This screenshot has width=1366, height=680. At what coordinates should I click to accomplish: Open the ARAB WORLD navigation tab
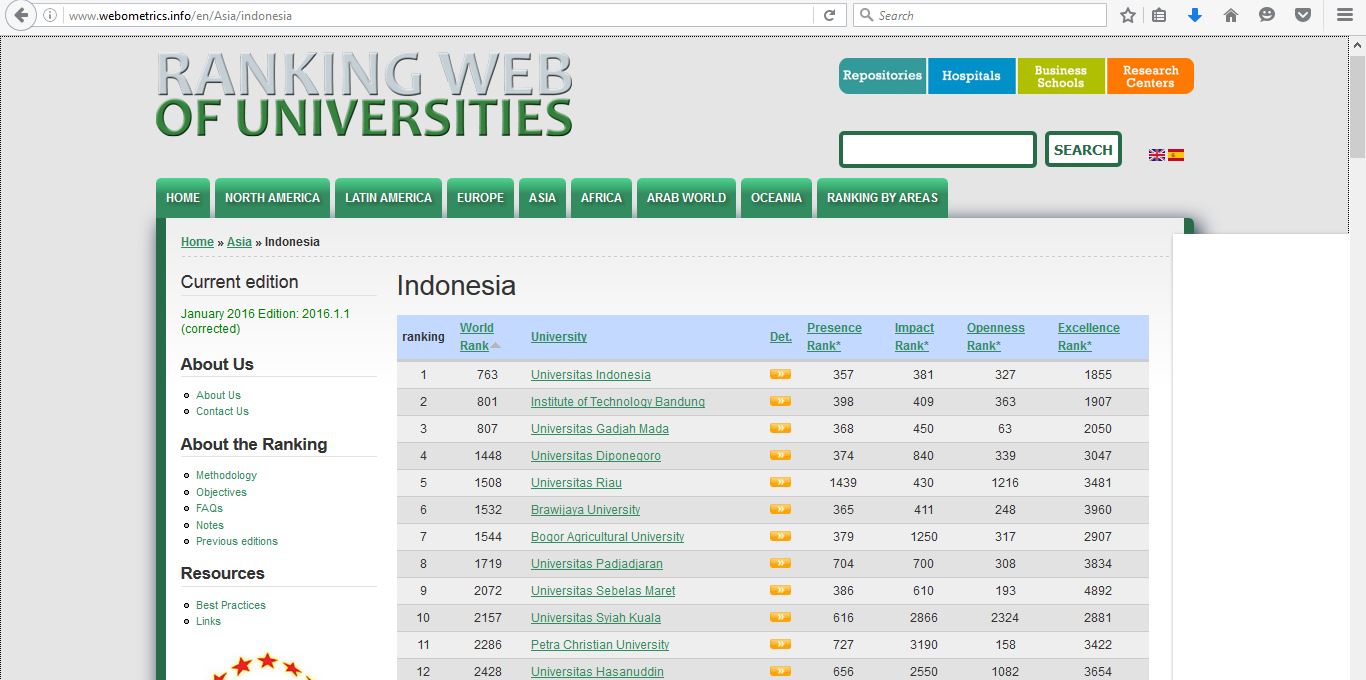tap(686, 198)
